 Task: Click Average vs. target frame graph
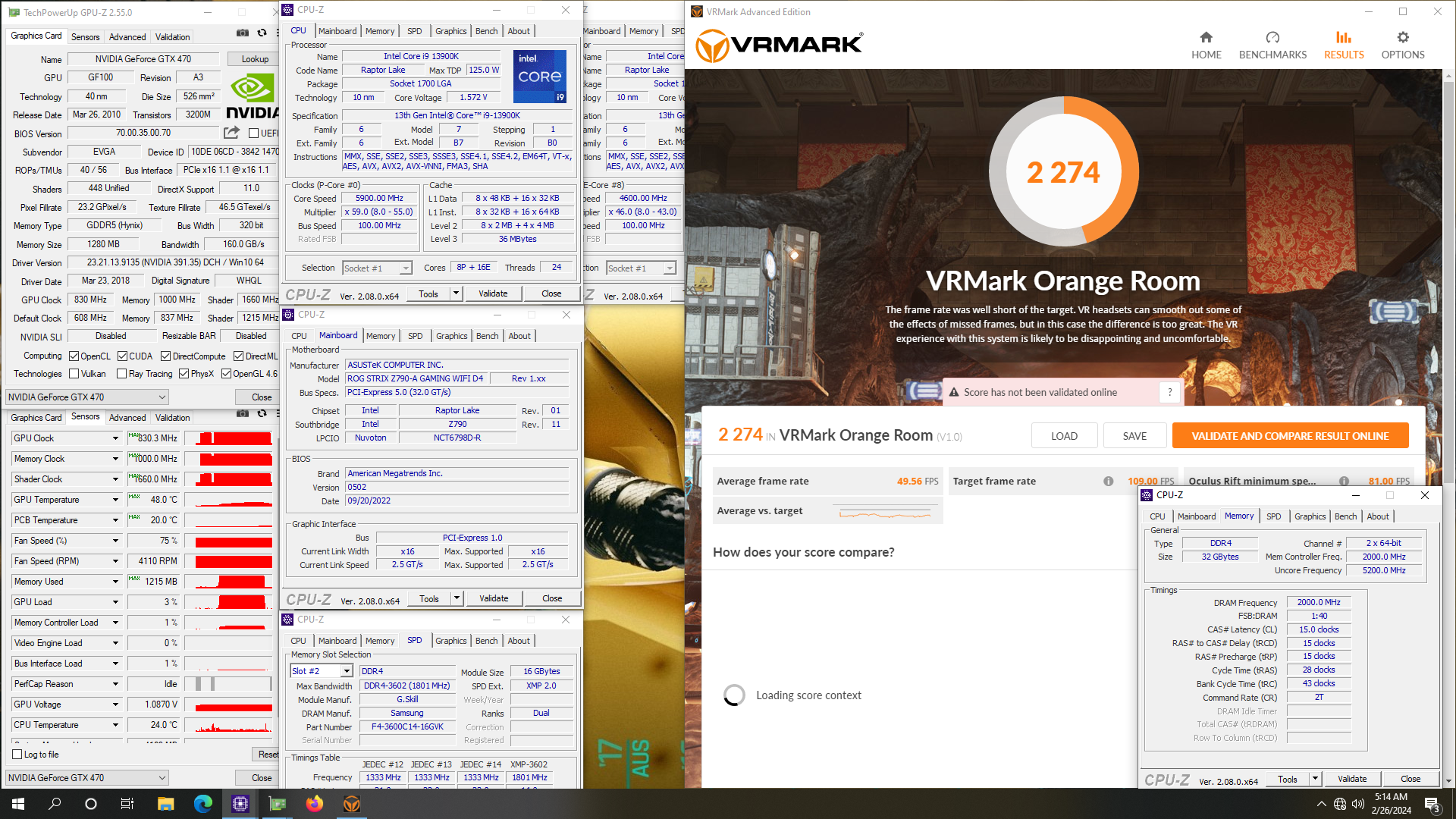(885, 513)
